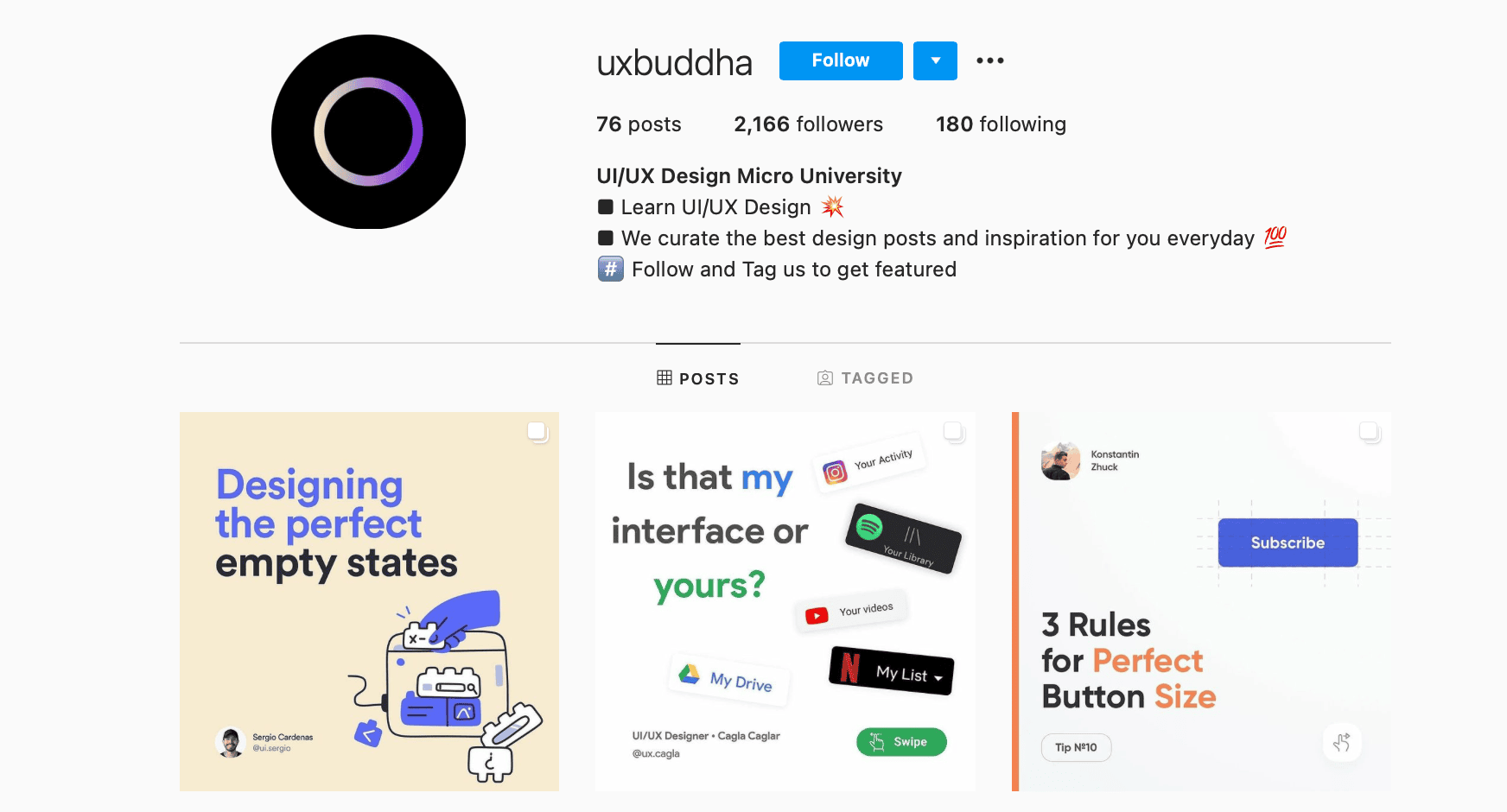Open the Designing the perfect empty states post
Image resolution: width=1507 pixels, height=812 pixels.
(369, 601)
